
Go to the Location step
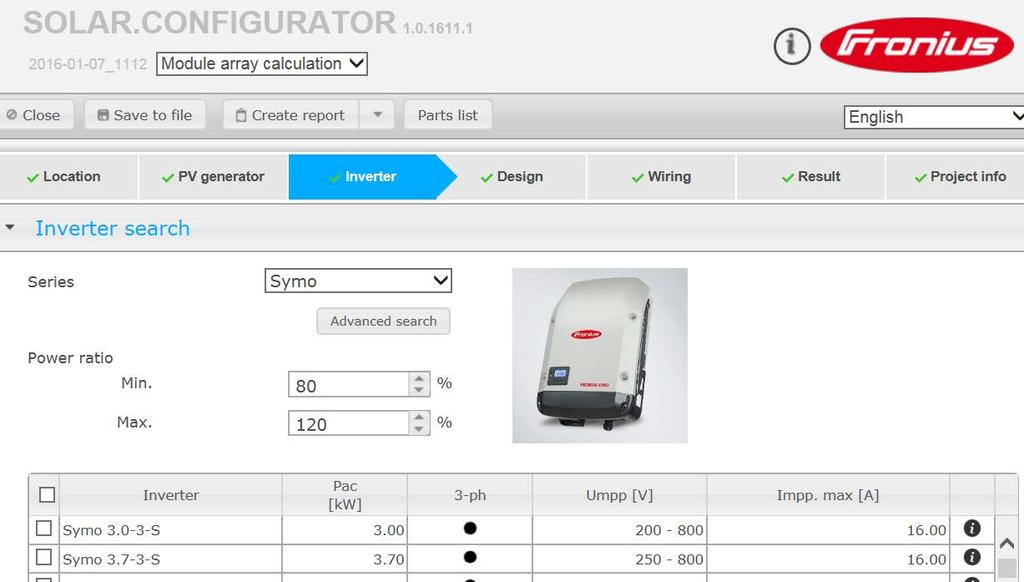69,177
